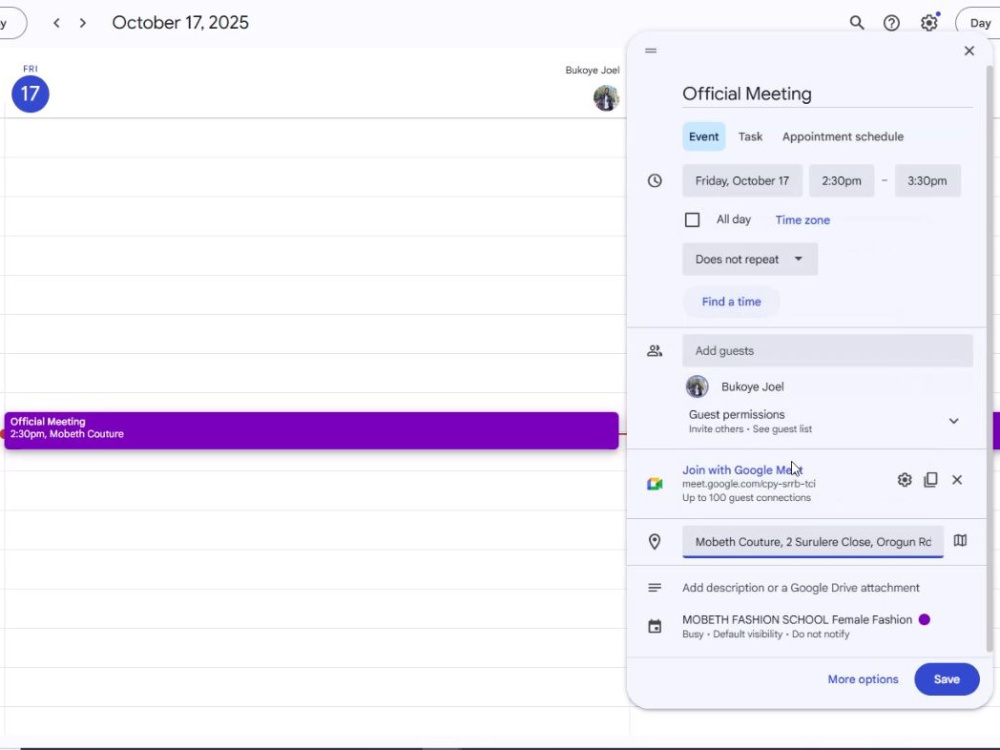Screen dimensions: 1000x750
Task: Edit the Official Meeting title field
Action: [x=827, y=94]
